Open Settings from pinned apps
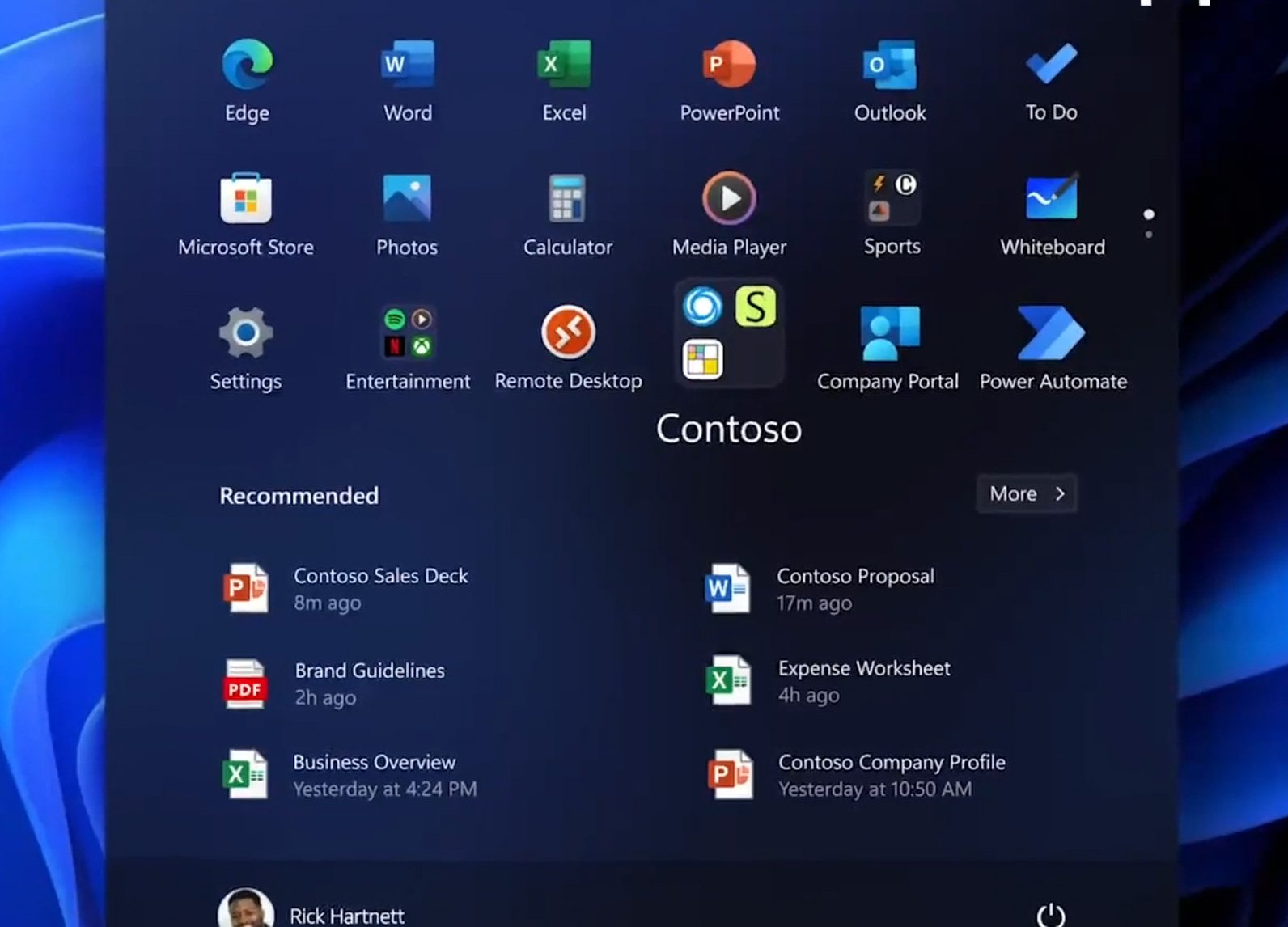The width and height of the screenshot is (1288, 927). click(x=246, y=349)
